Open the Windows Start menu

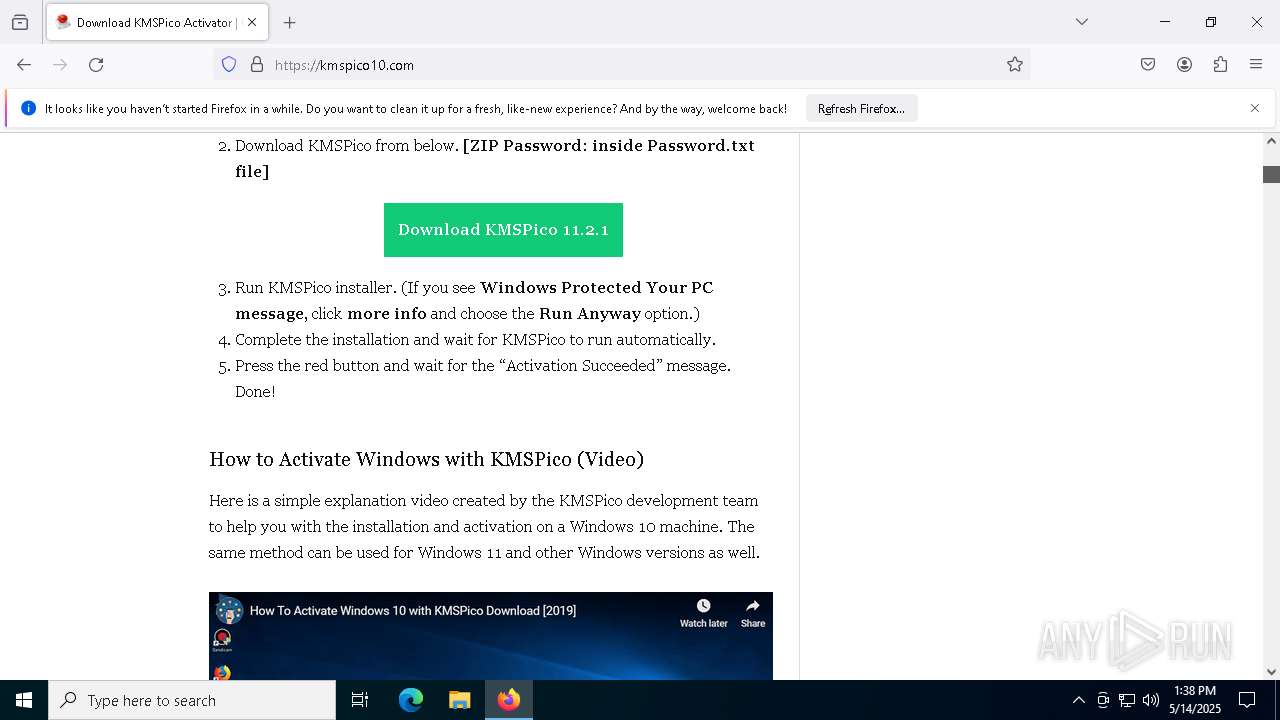24,700
